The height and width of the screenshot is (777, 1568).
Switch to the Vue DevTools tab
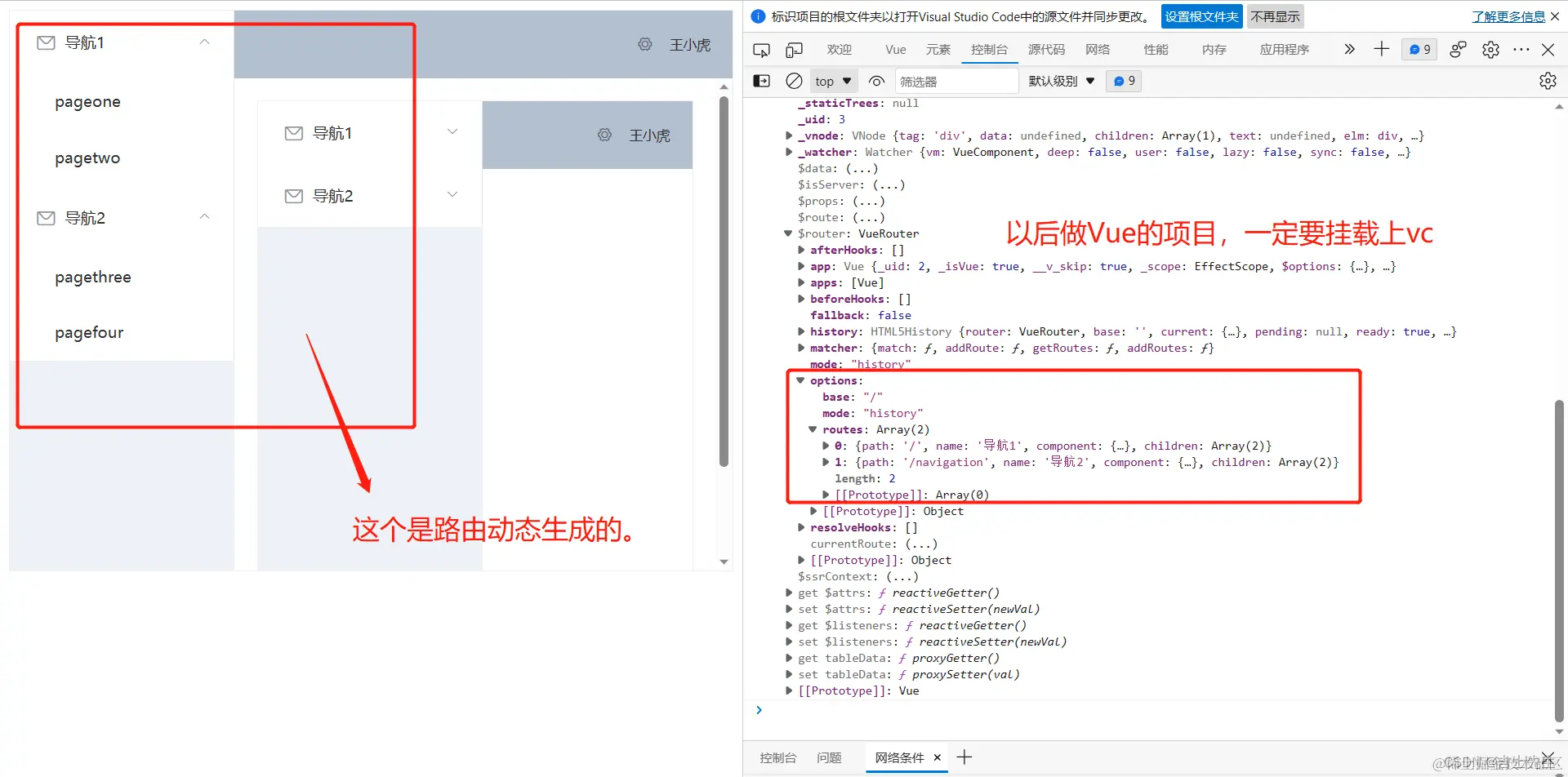coord(896,49)
